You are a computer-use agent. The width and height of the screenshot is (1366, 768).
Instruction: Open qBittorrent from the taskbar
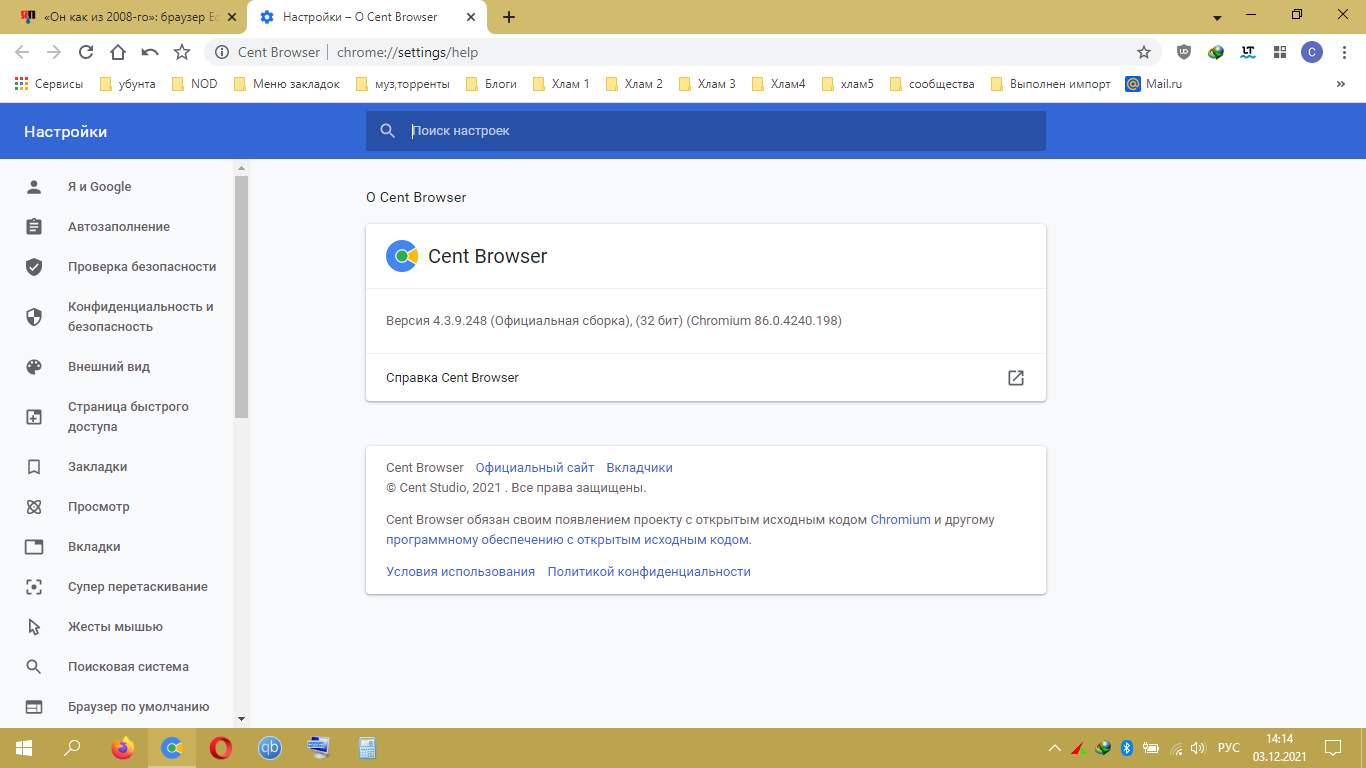[x=270, y=748]
